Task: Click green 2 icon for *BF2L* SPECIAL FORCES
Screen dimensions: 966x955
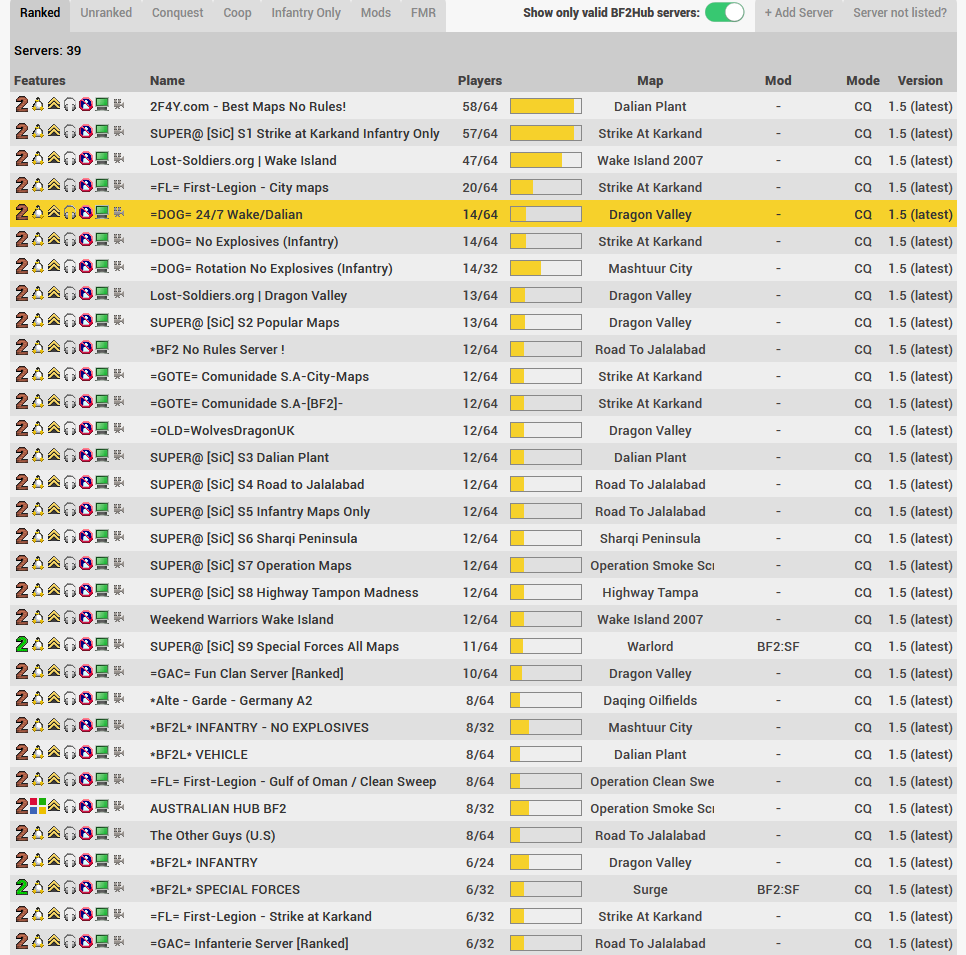Action: [22, 888]
